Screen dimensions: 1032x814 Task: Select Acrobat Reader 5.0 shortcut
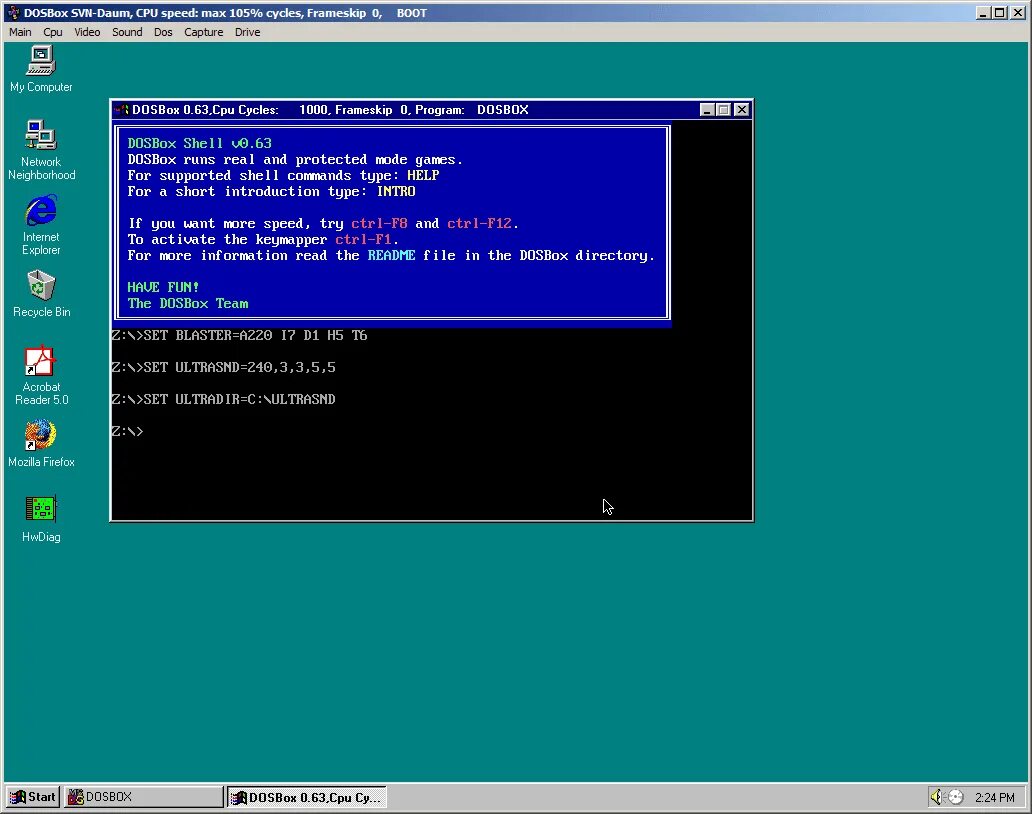41,375
